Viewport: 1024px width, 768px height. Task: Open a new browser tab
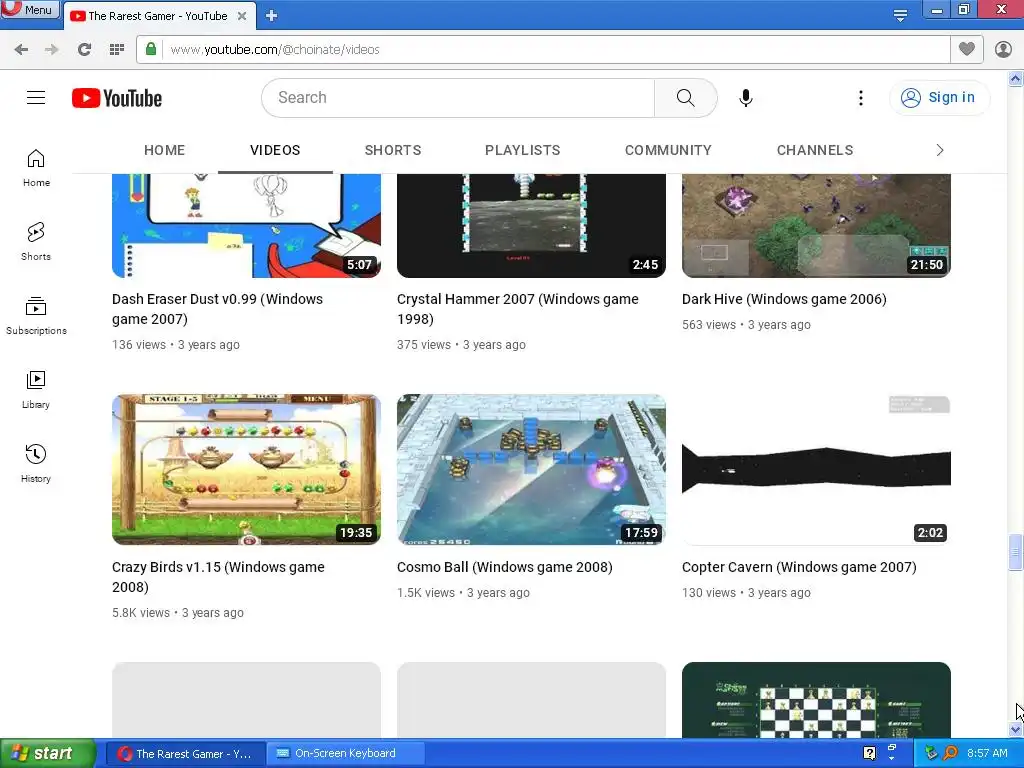(x=272, y=16)
